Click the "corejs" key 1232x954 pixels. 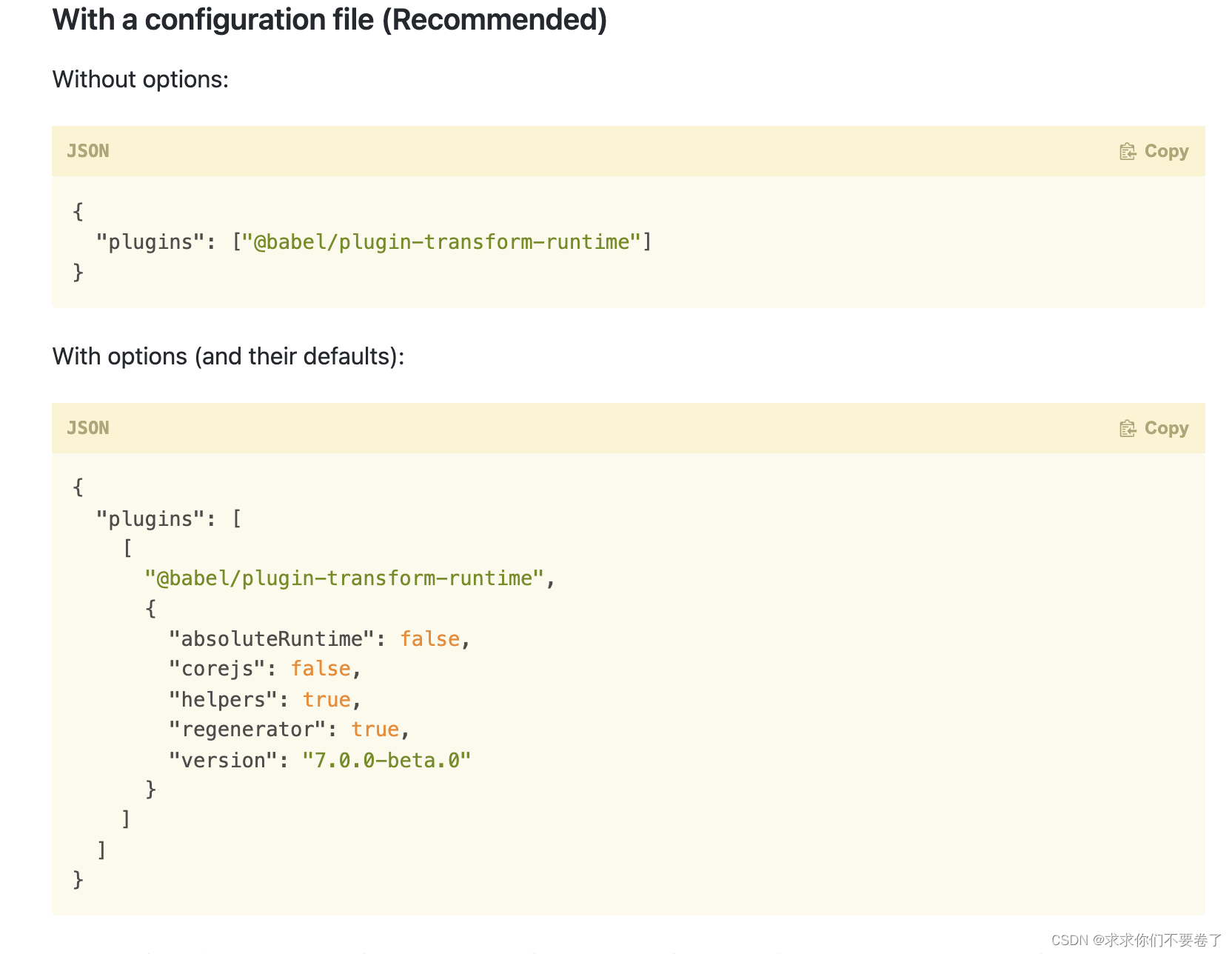click(x=217, y=669)
